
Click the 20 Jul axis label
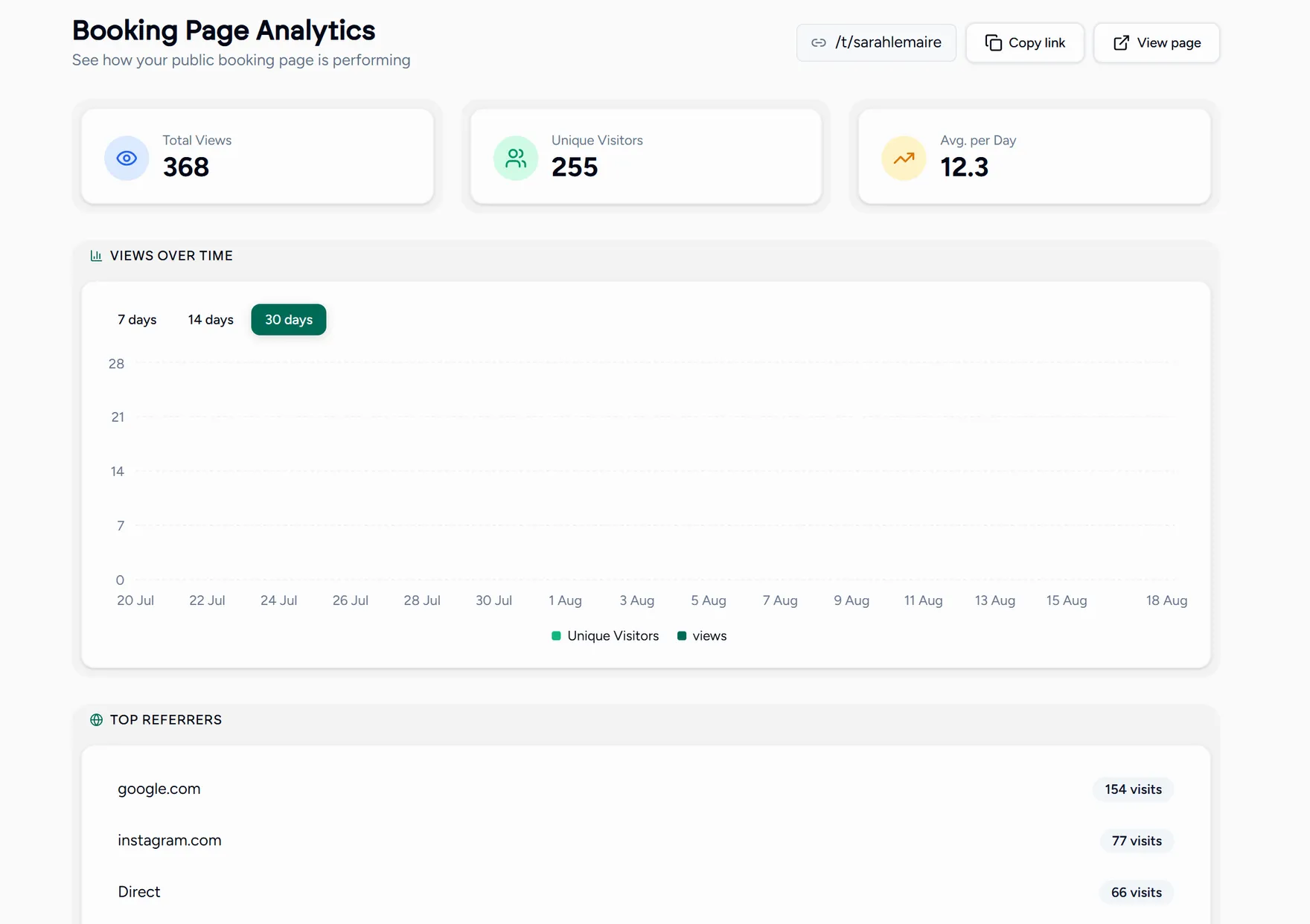tap(135, 600)
